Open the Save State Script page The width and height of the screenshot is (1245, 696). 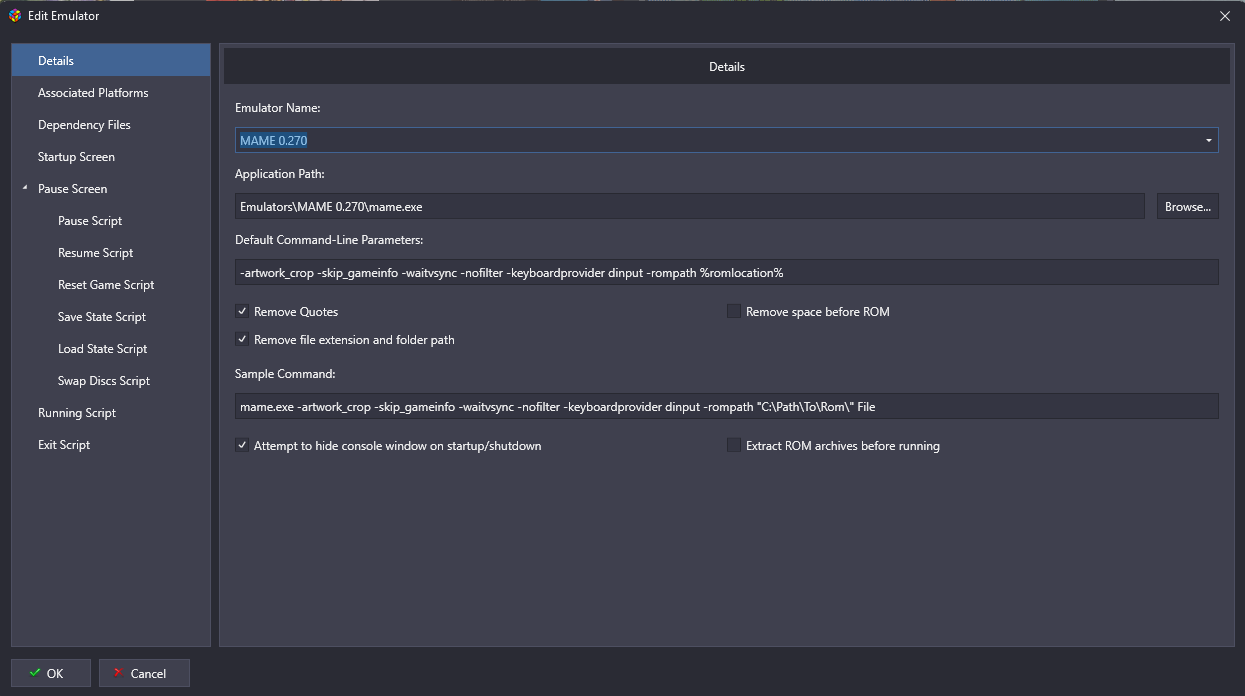pos(102,317)
